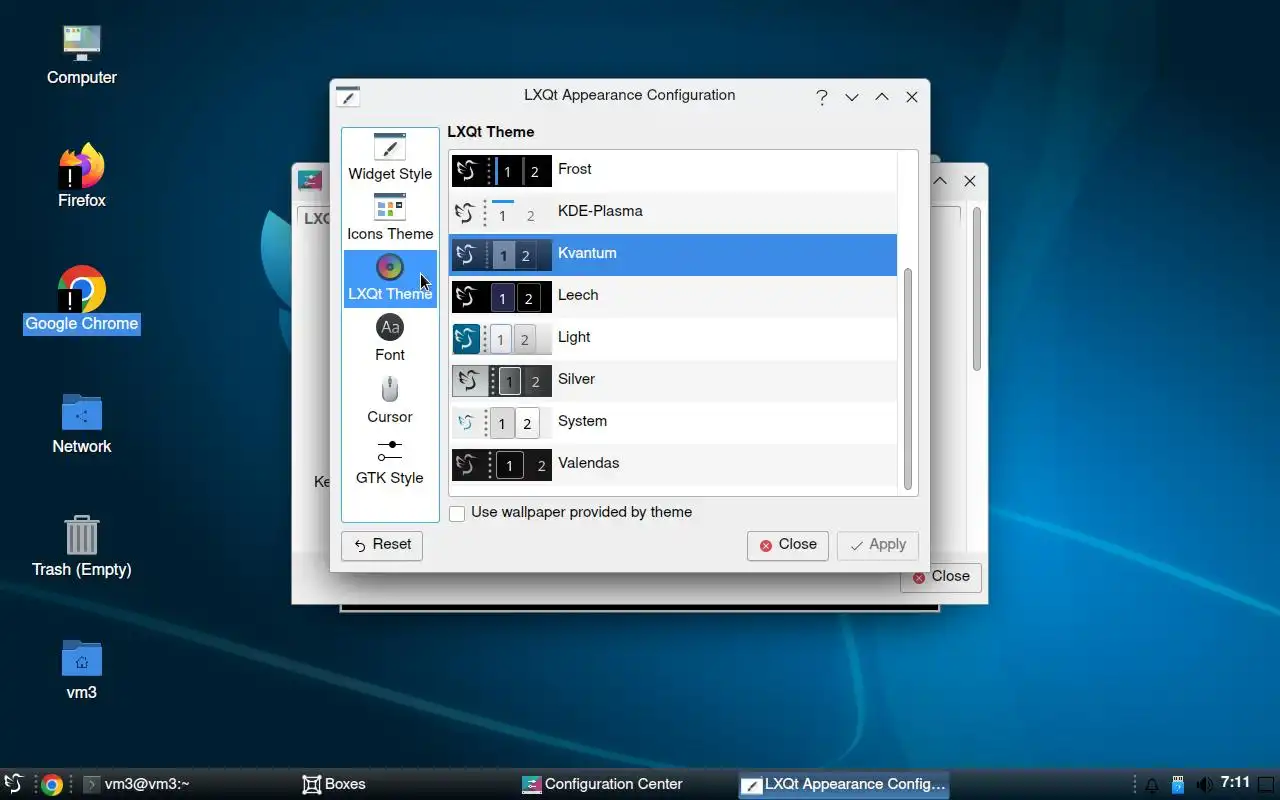This screenshot has height=800, width=1280.
Task: Click the removable media tray icon
Action: point(1178,785)
